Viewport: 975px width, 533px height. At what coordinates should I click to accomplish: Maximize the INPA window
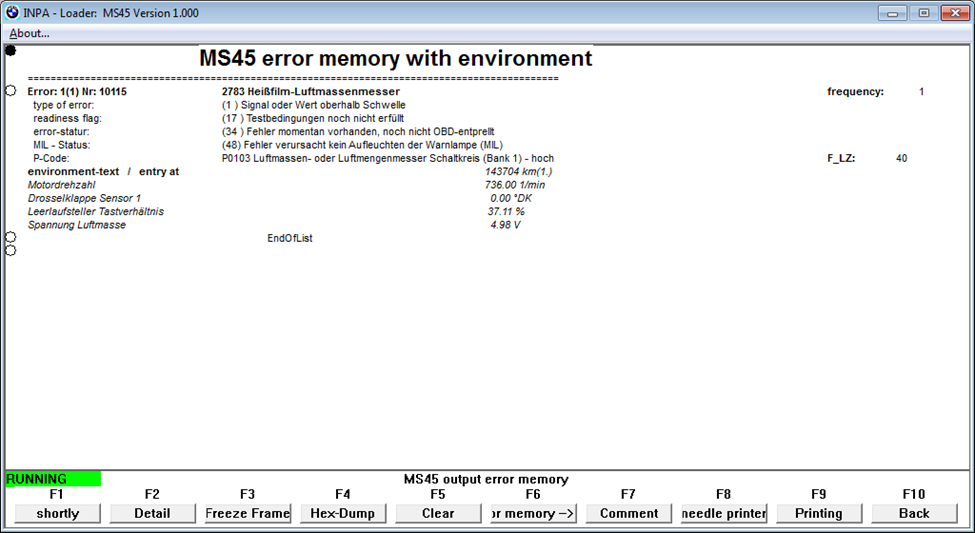tap(924, 13)
